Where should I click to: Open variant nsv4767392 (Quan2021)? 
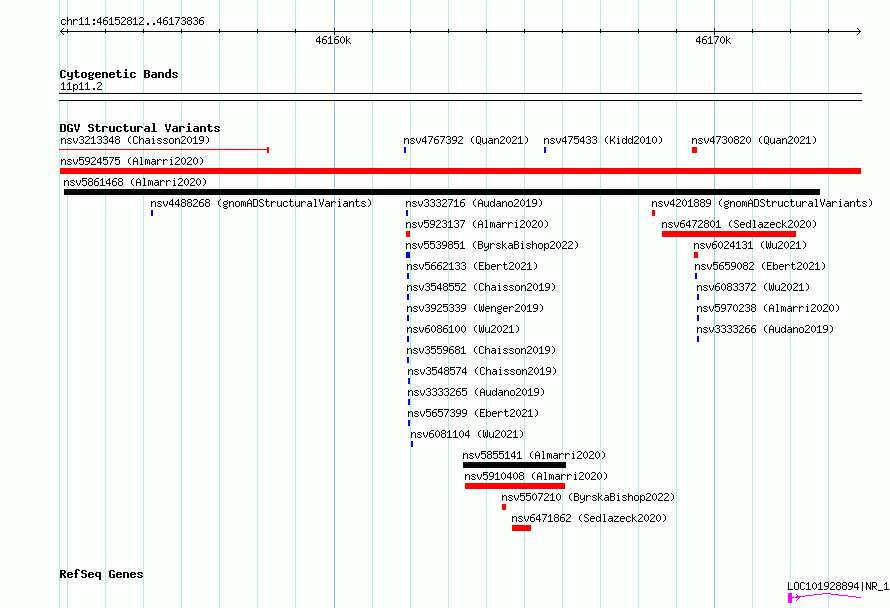466,140
